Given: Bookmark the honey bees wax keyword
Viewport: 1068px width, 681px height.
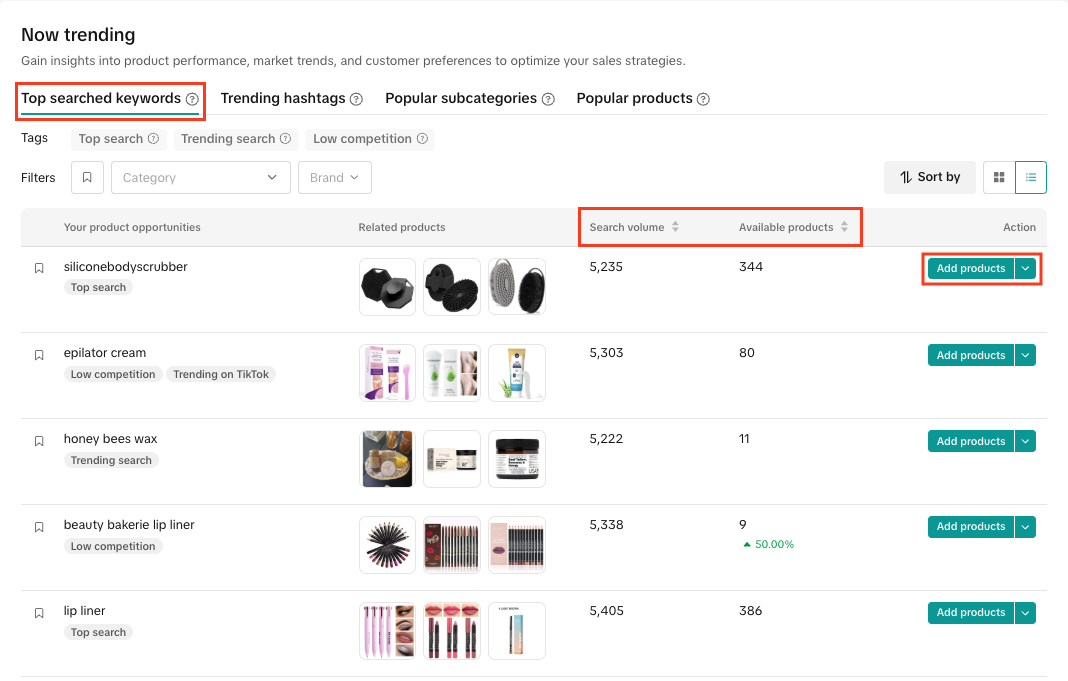Looking at the screenshot, I should [x=39, y=441].
